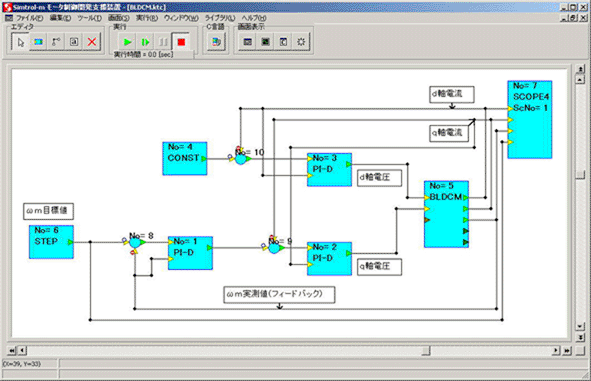
Task: Open the ヘルプ menu
Action: click(254, 18)
